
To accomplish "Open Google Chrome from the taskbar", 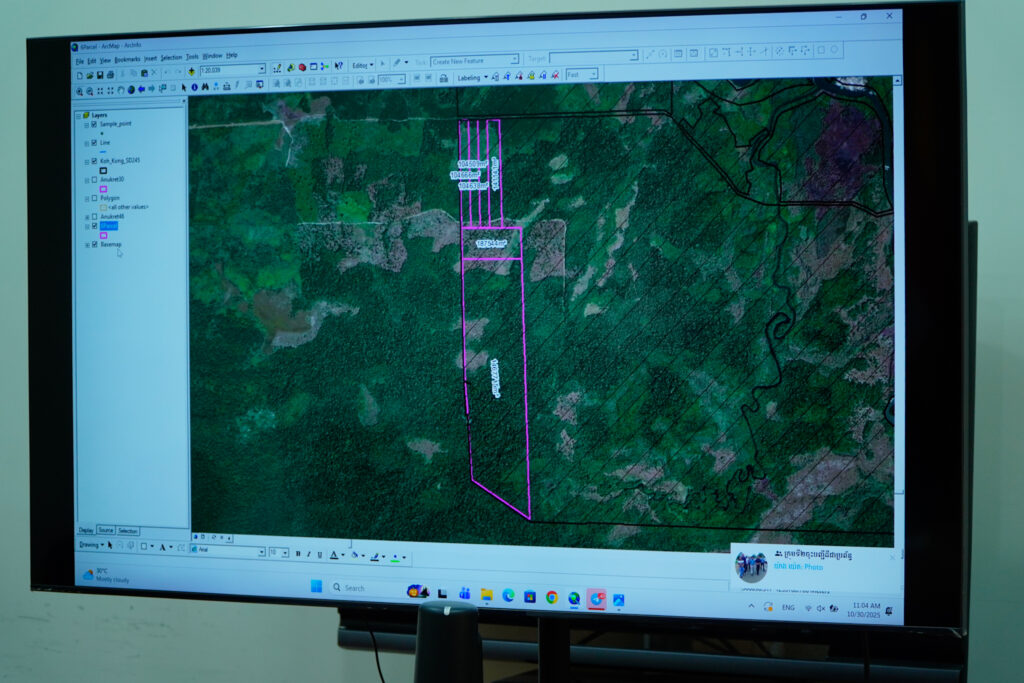I will pyautogui.click(x=551, y=597).
